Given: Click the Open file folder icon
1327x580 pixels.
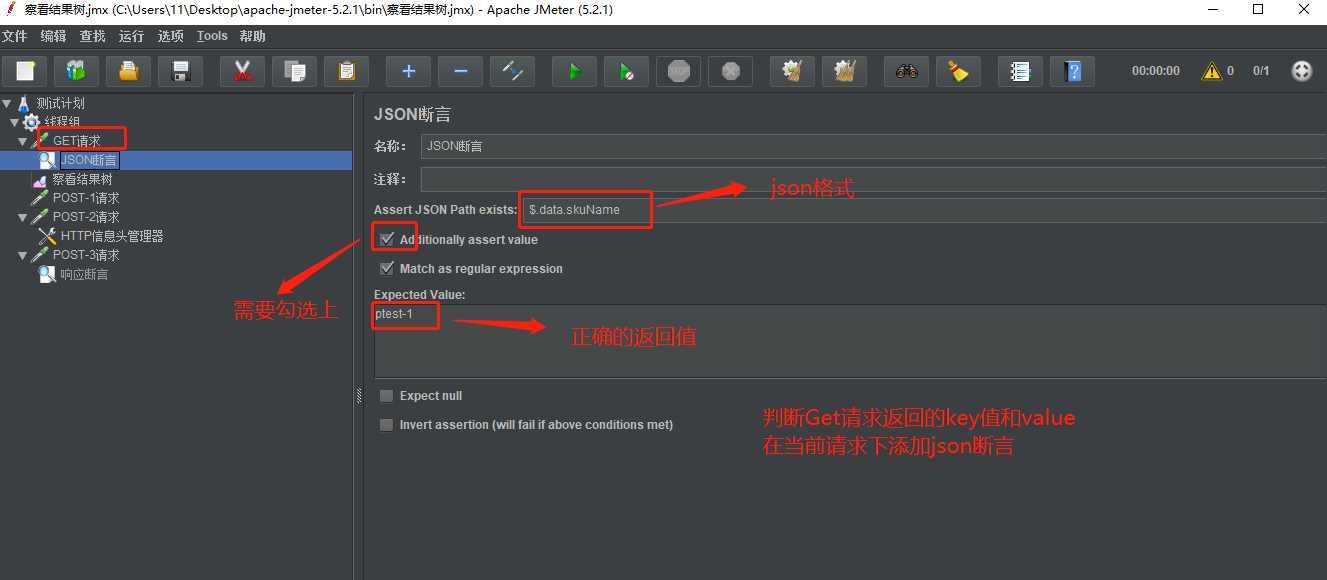Looking at the screenshot, I should click(x=129, y=71).
